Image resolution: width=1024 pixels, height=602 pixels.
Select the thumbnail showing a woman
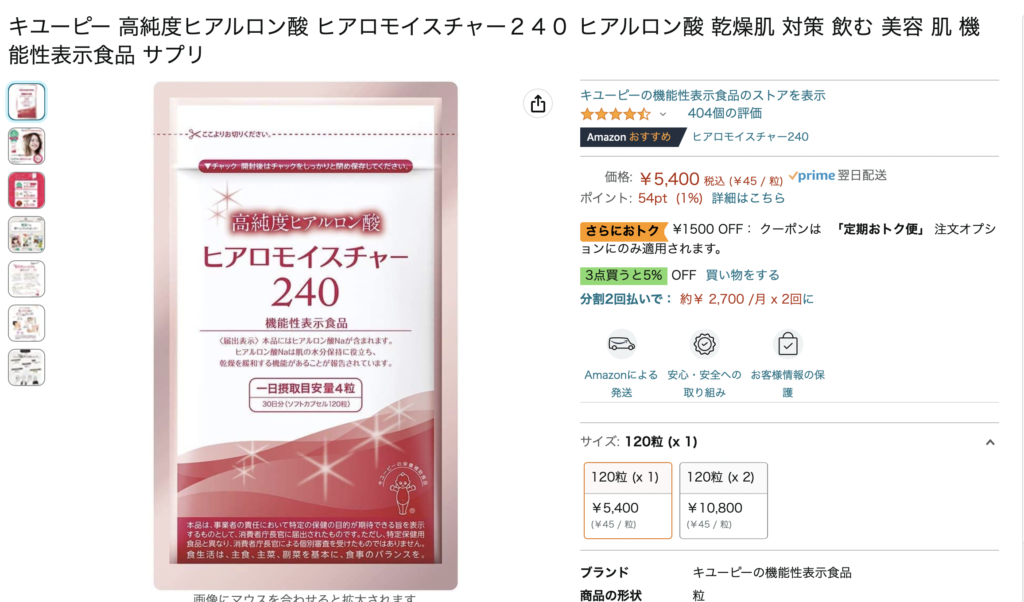[27, 146]
